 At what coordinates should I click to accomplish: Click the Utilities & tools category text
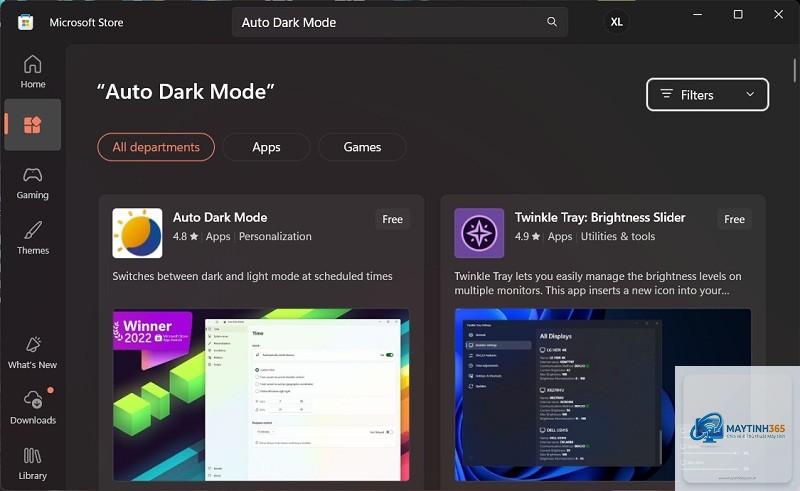tap(618, 236)
